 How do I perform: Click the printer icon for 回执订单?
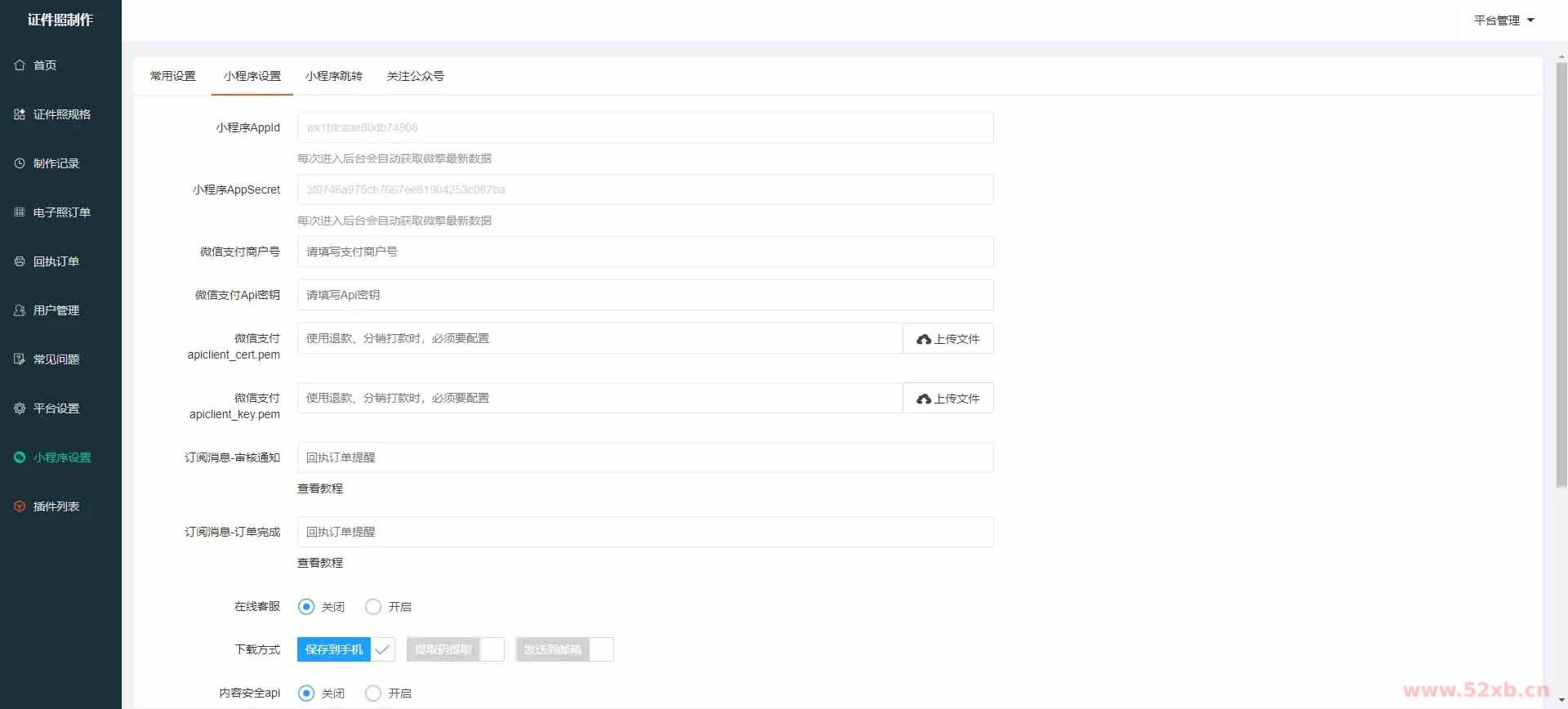pos(20,261)
